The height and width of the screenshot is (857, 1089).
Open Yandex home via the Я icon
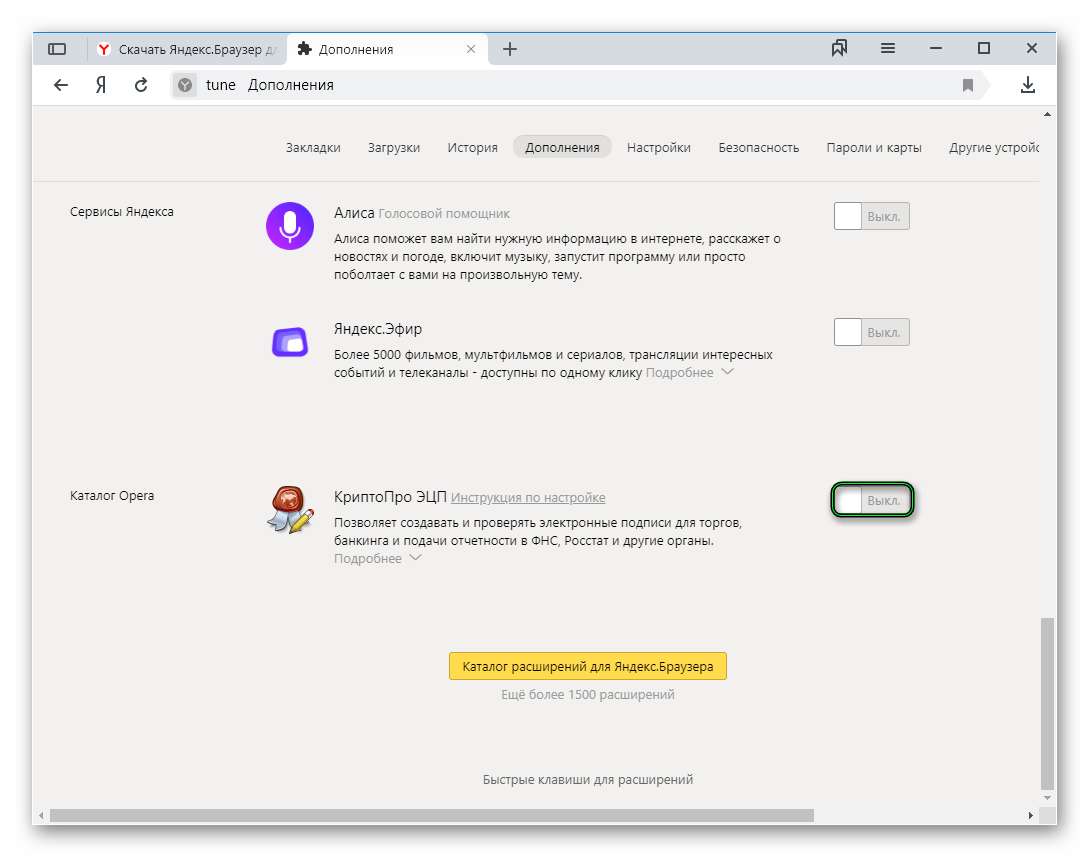point(101,85)
